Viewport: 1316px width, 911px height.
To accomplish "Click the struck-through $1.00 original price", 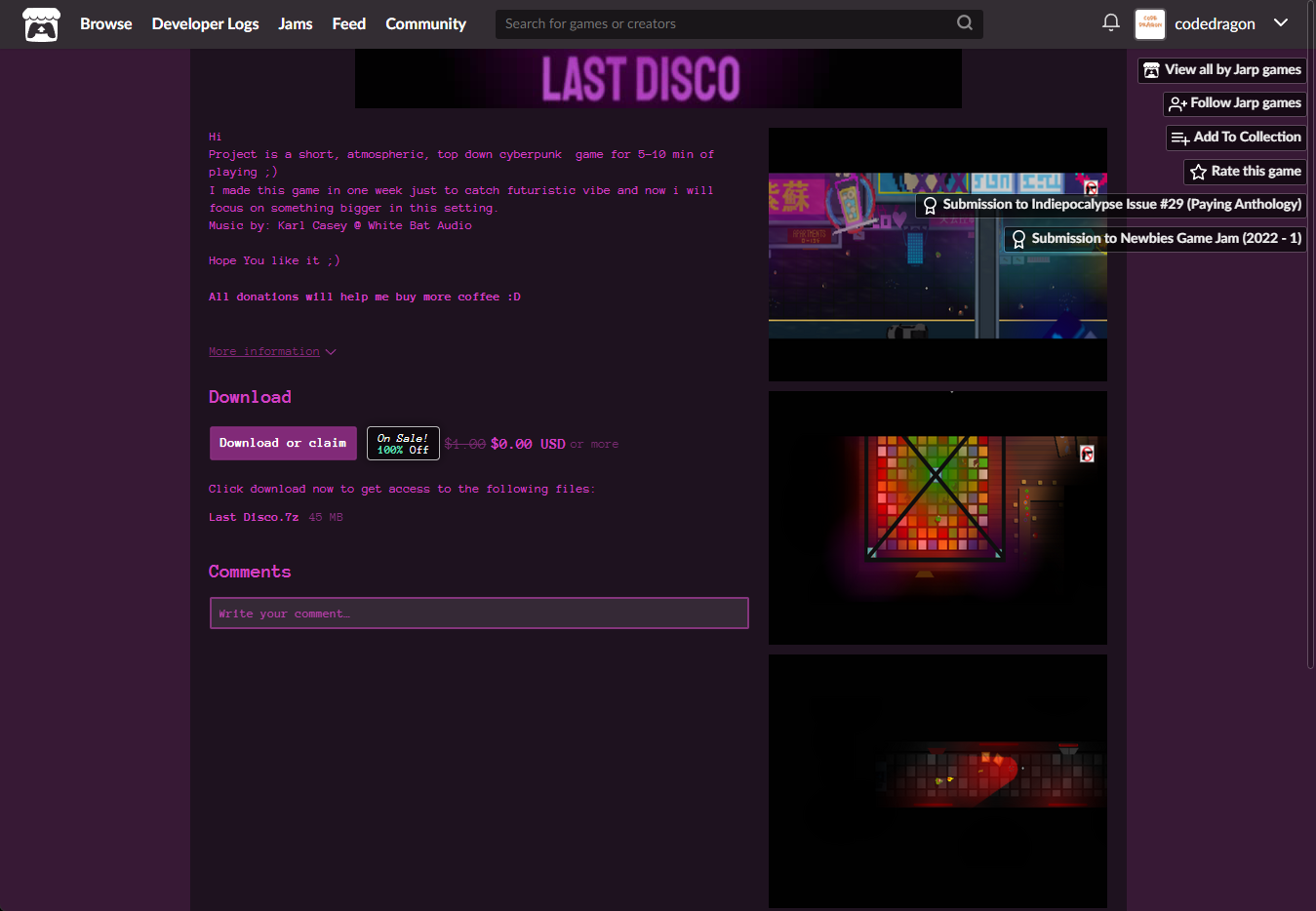I will coord(465,444).
